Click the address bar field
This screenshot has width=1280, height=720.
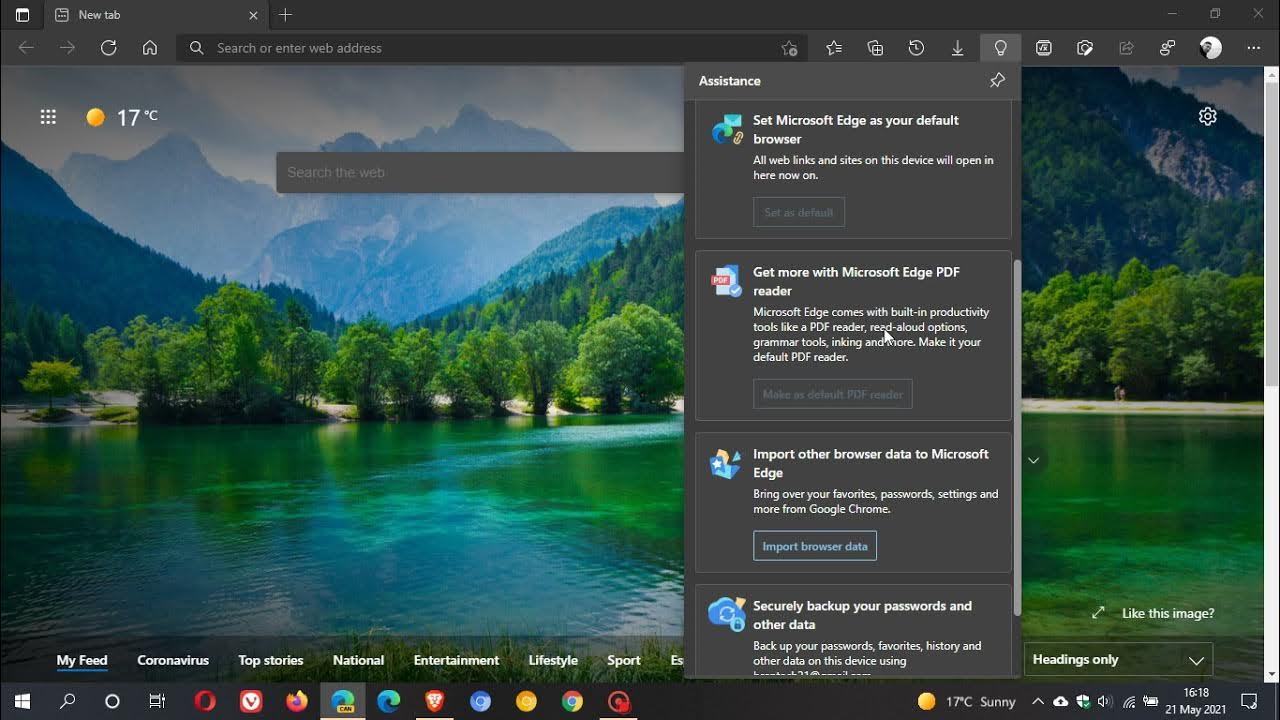pos(492,48)
